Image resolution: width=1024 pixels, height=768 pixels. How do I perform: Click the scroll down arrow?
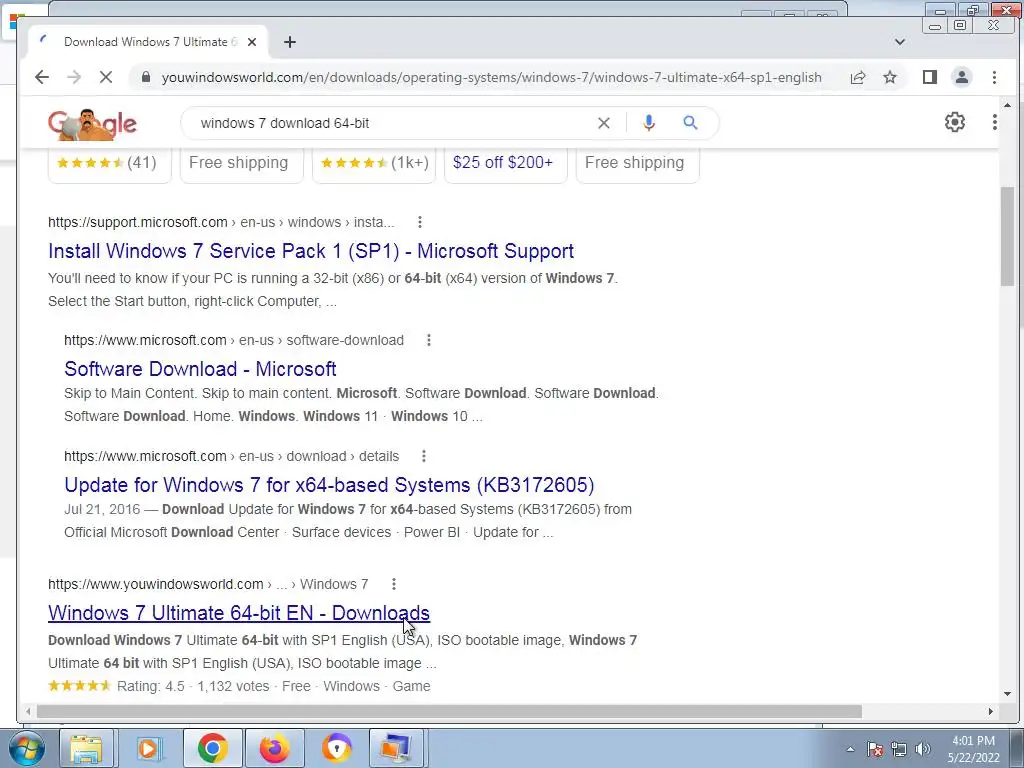coord(1007,694)
